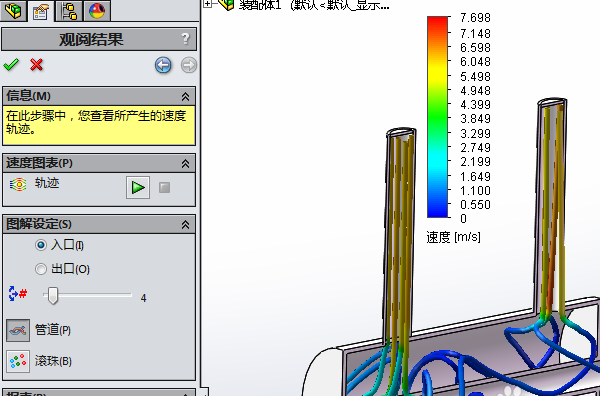
Task: Click the yellow information message box
Action: pos(99,125)
